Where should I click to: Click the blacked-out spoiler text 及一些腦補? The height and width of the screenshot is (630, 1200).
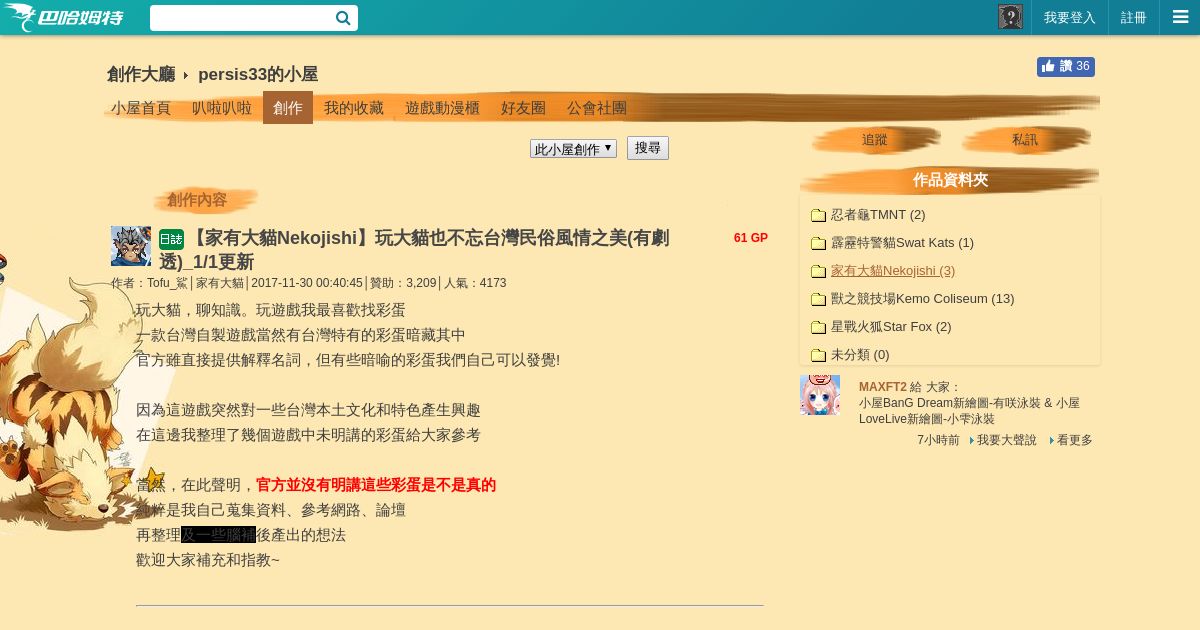pyautogui.click(x=218, y=535)
